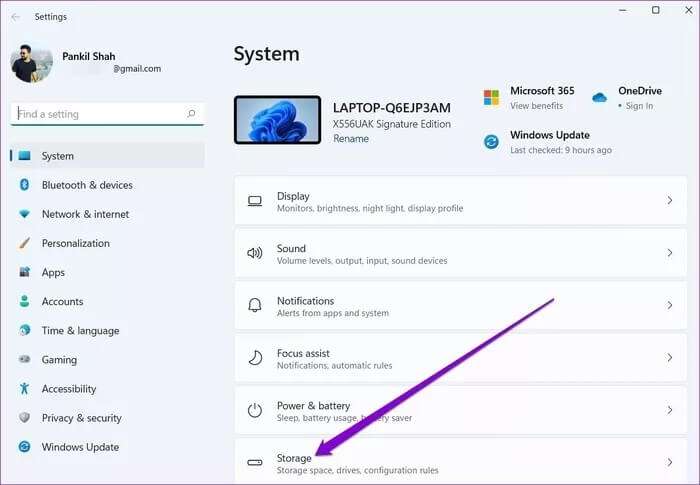
Task: Expand the Display row chevron
Action: point(670,200)
